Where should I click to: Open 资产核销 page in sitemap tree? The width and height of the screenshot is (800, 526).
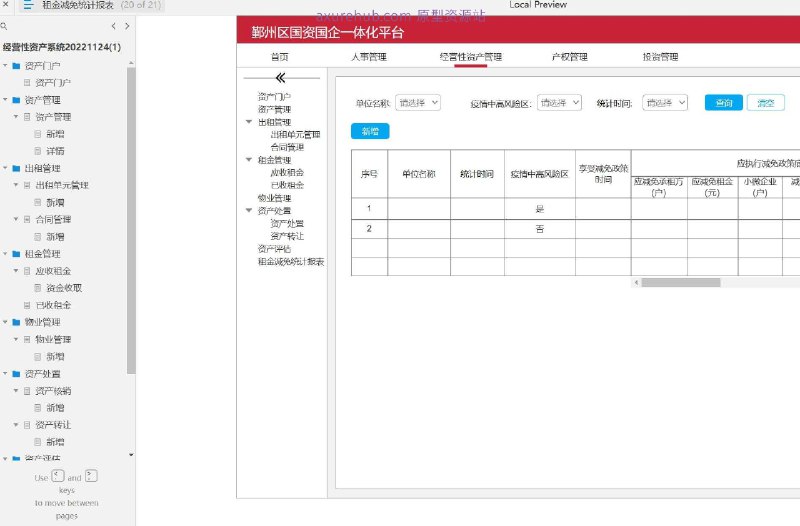click(x=53, y=391)
